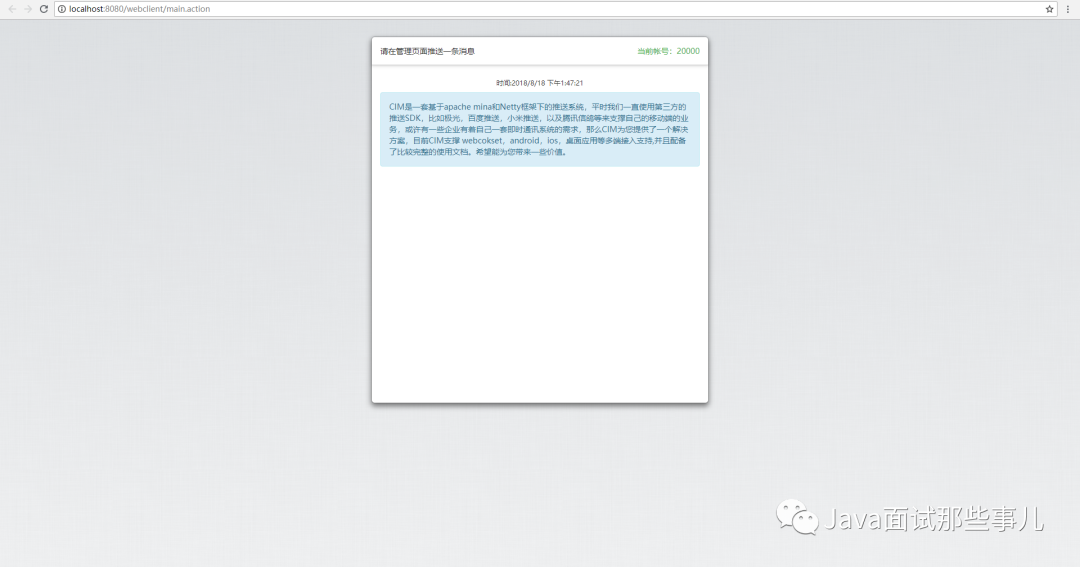Click the browser back arrow
This screenshot has height=567, width=1080.
coord(12,9)
